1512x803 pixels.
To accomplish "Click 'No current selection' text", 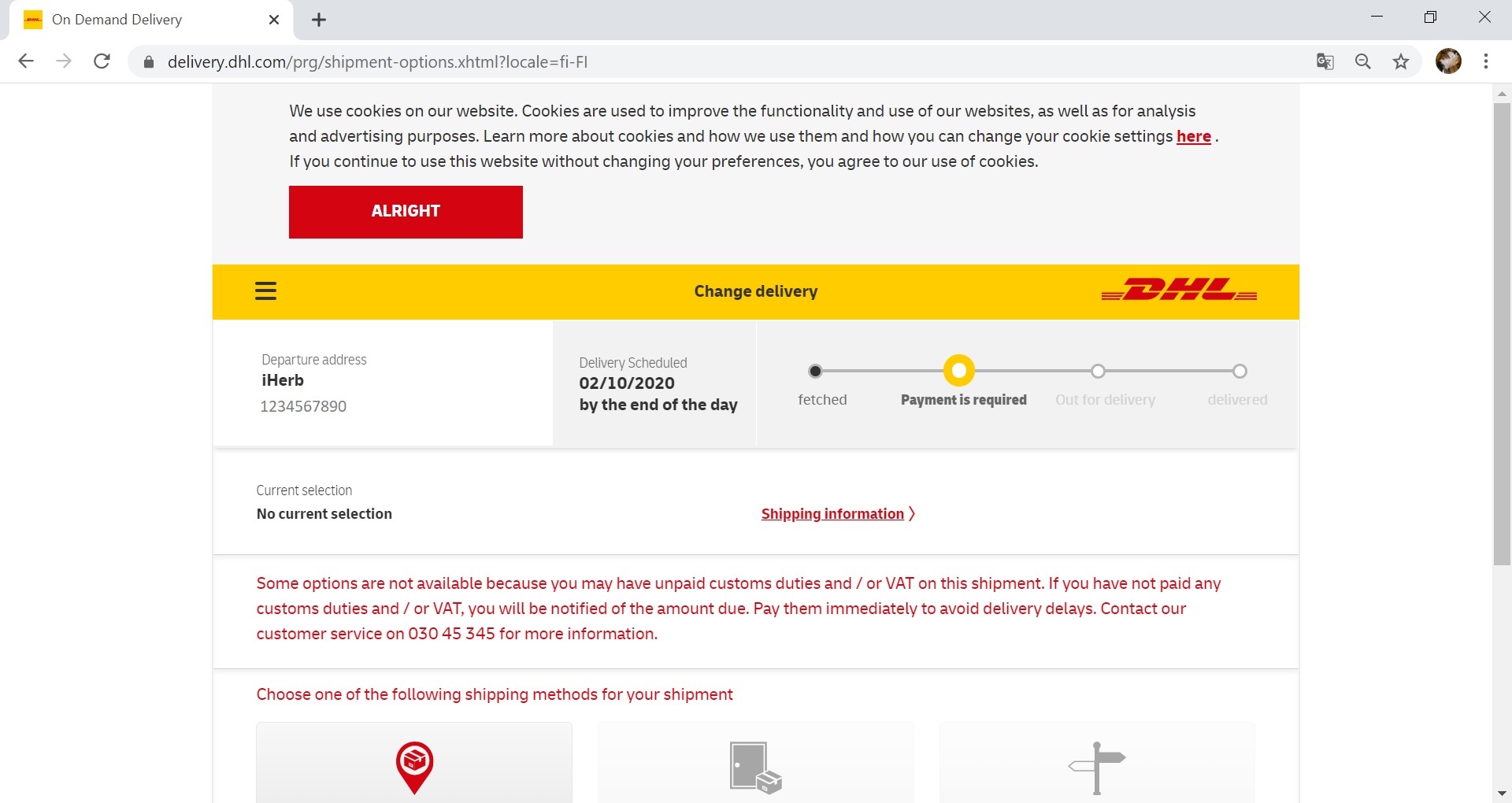I will pos(324,514).
